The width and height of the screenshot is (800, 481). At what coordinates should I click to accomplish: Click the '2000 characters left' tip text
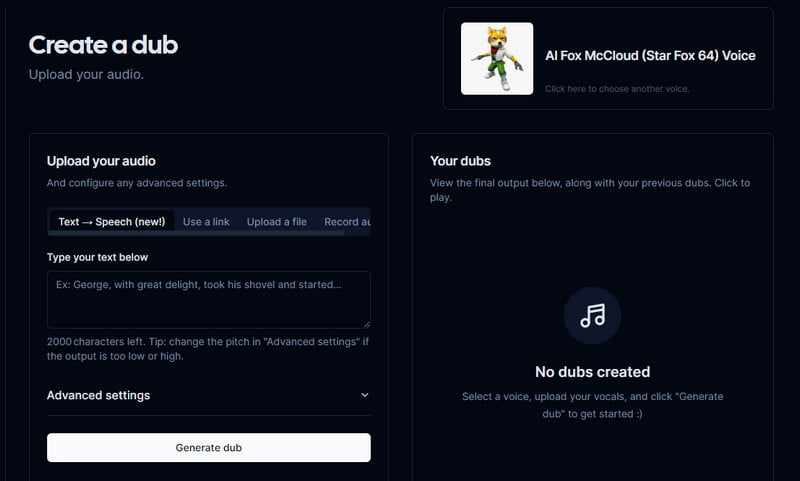(208, 348)
